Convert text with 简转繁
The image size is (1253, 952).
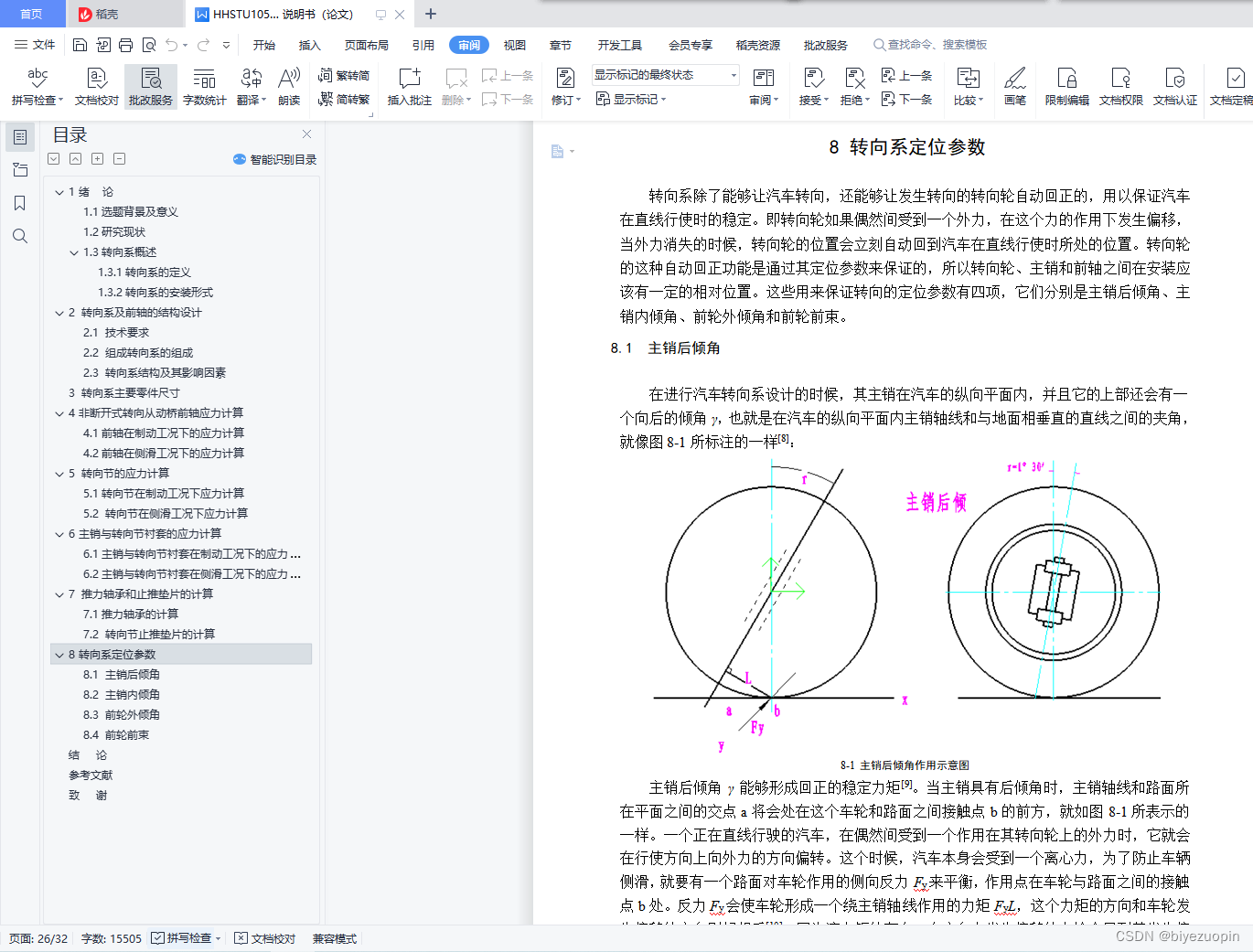point(344,100)
